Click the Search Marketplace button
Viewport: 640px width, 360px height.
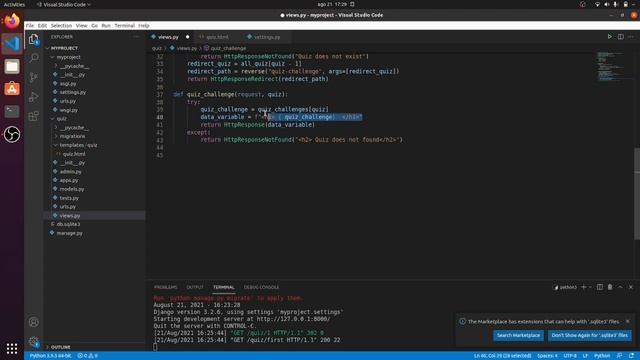(518, 335)
